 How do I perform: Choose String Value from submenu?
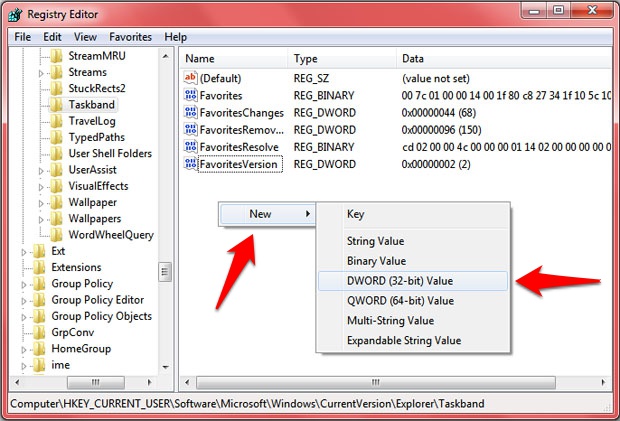click(413, 241)
